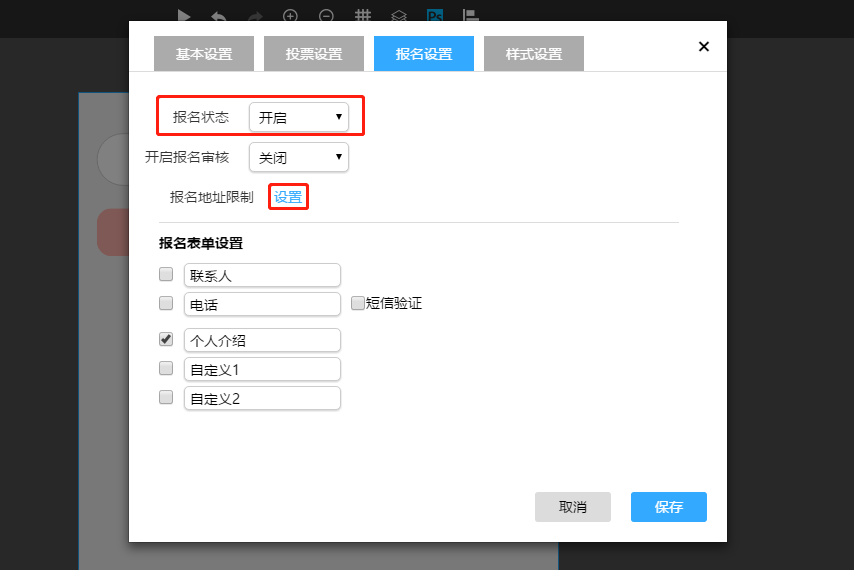Screen dimensions: 854x570
Task: Click the 自定义1 text field
Action: coord(263,369)
